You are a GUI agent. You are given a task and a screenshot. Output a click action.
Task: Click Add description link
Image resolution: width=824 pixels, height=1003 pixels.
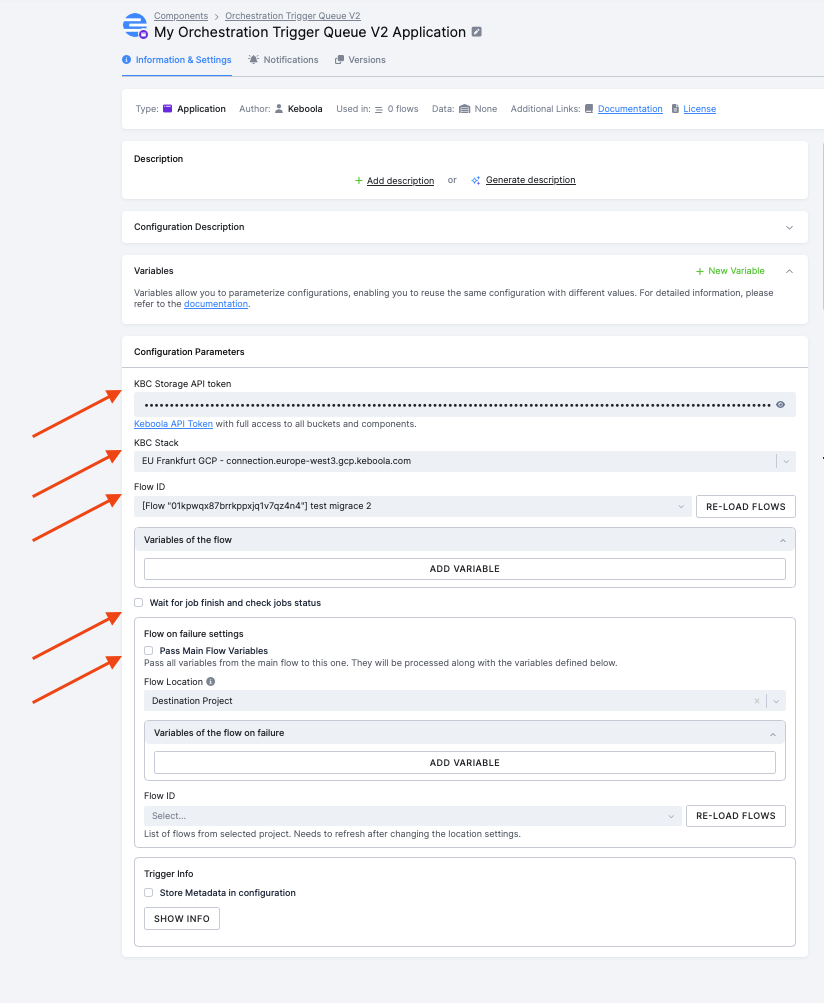pyautogui.click(x=400, y=181)
